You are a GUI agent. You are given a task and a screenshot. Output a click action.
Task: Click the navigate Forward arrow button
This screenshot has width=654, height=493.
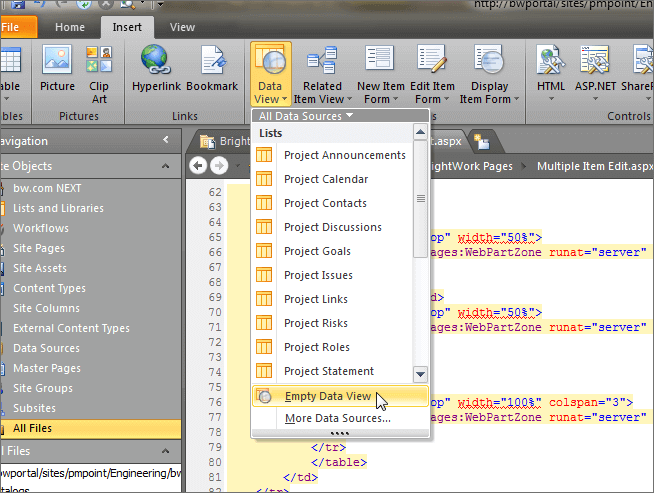point(219,166)
